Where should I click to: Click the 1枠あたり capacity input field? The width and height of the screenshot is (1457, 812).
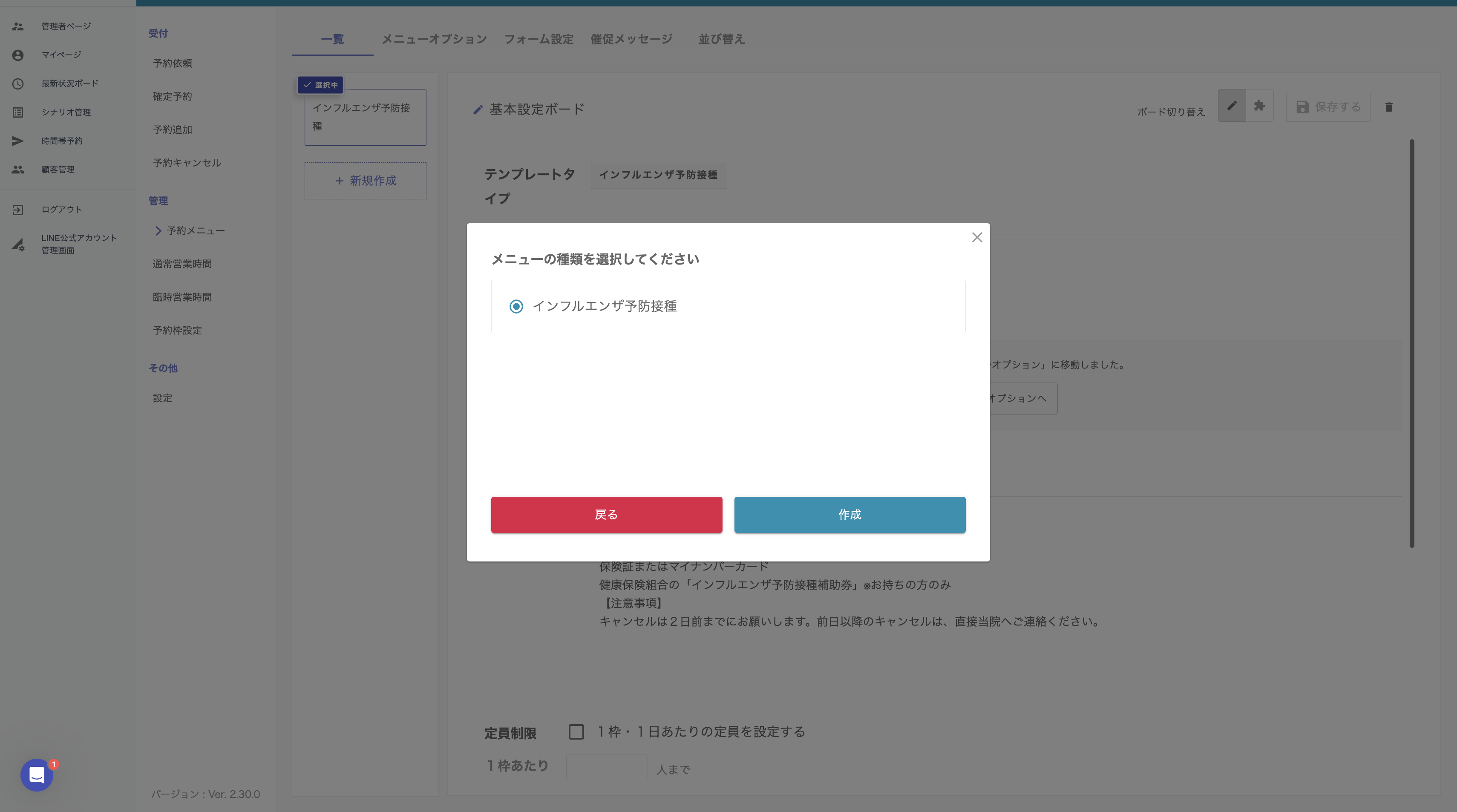click(606, 767)
